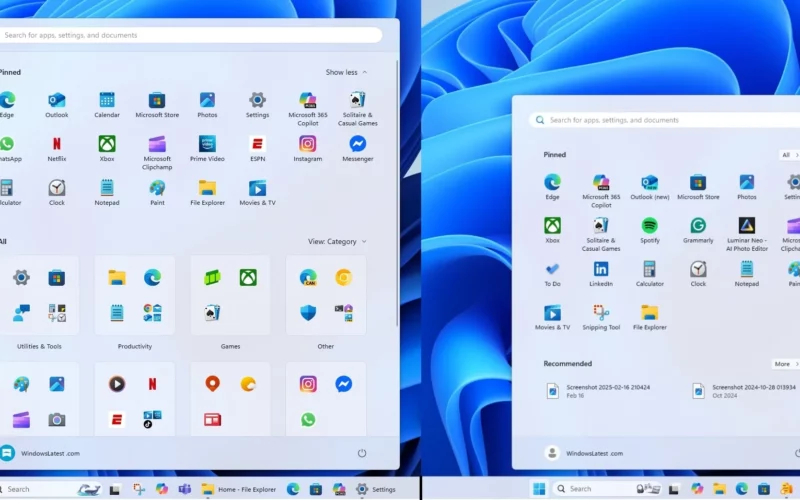Click Search box on right taskbar
Viewport: 800px width, 500px height.
[608, 489]
